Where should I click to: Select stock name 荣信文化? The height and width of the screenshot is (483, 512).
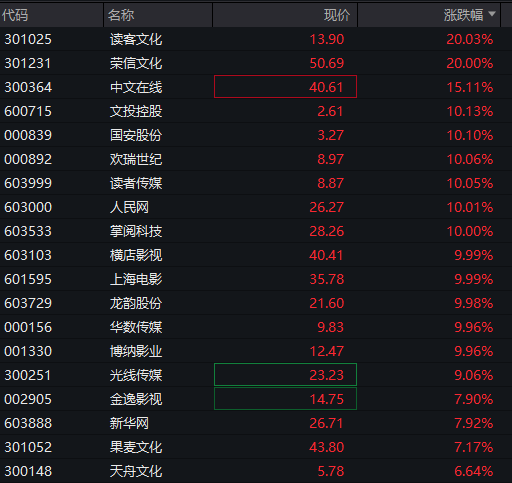[x=136, y=63]
